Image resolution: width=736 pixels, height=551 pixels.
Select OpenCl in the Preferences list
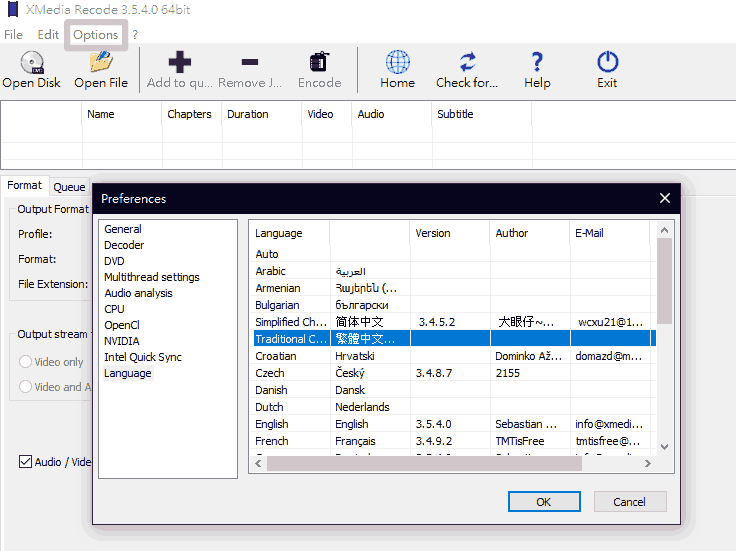click(x=122, y=325)
